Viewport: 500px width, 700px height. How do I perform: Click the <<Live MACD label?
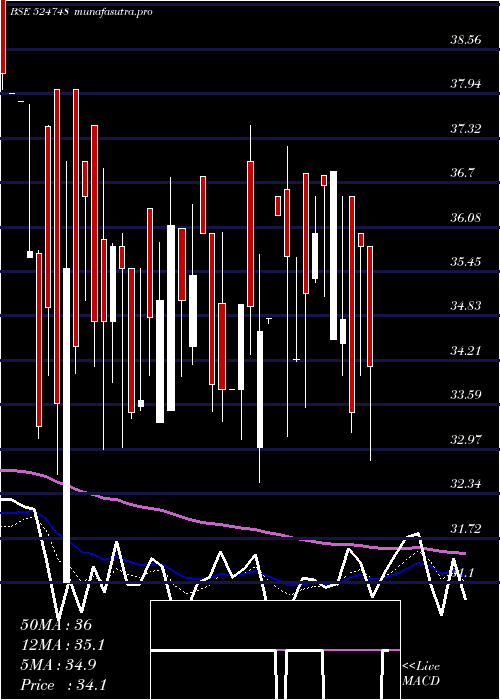[x=421, y=674]
